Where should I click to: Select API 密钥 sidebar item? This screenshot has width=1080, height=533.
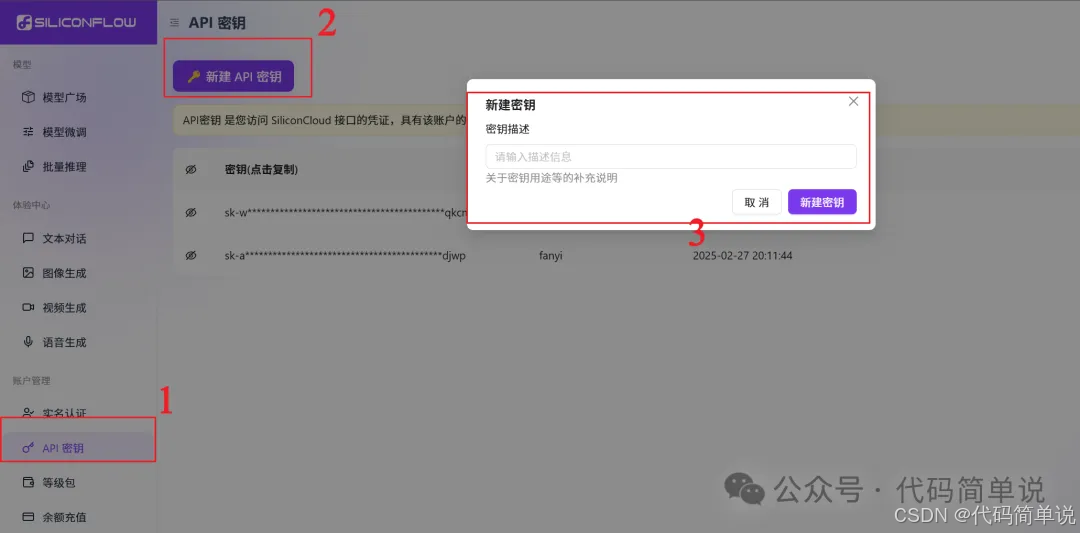click(79, 448)
